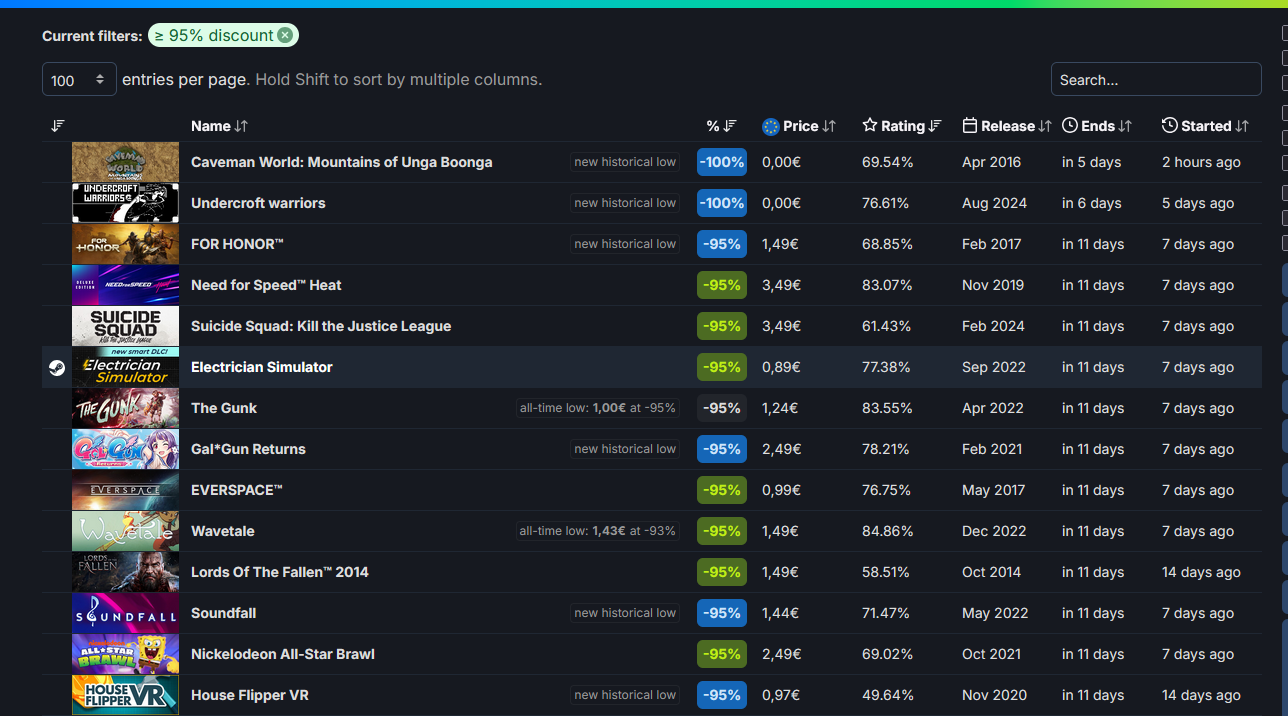Image resolution: width=1288 pixels, height=716 pixels.
Task: Click Need for Speed Heat -95% badge
Action: 722,285
